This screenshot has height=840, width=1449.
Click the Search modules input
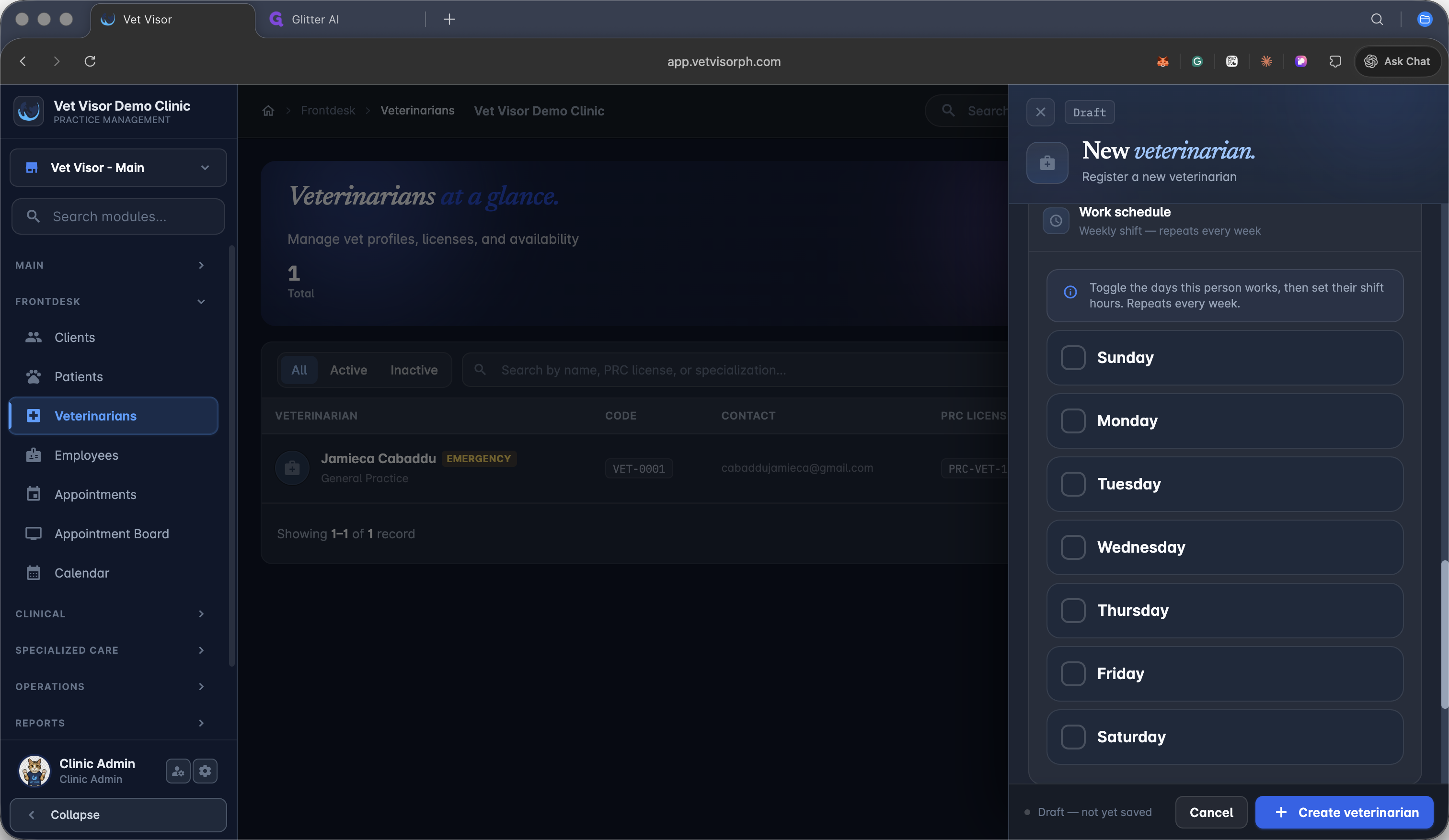tap(118, 216)
